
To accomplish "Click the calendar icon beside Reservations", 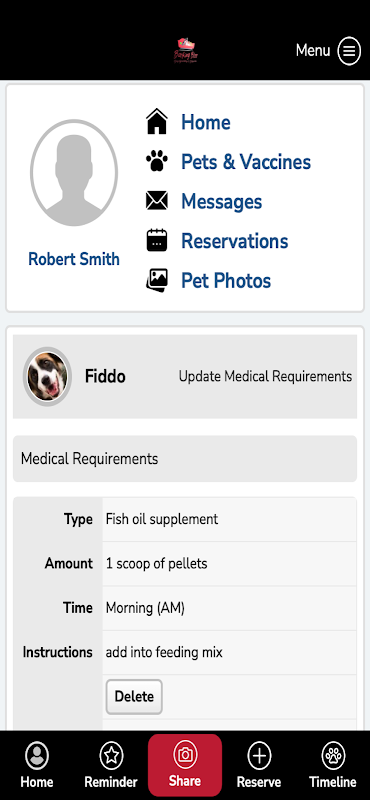I will click(157, 240).
